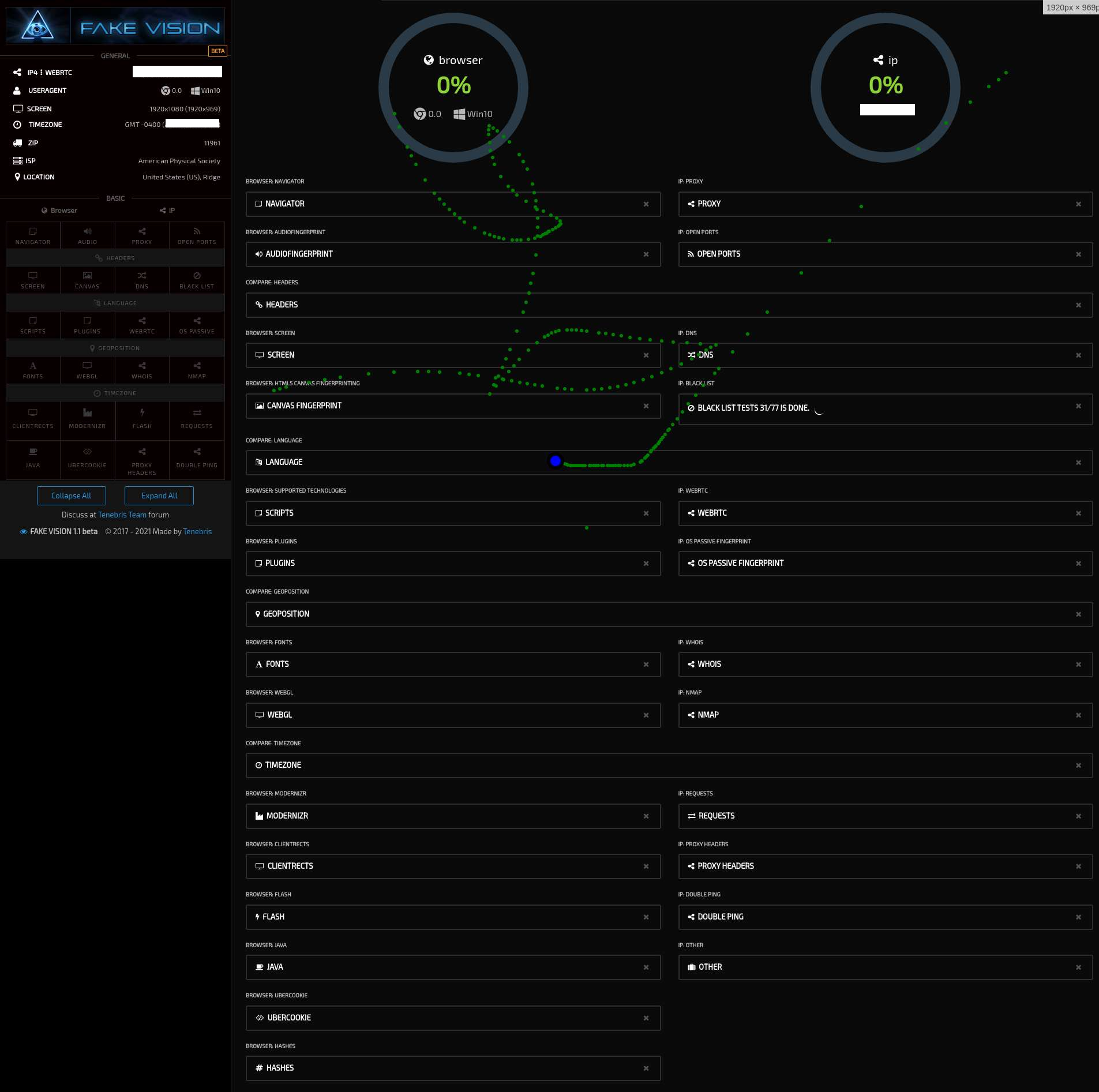Image resolution: width=1099 pixels, height=1092 pixels.
Task: Open the Canvas sidebar icon
Action: 87,280
